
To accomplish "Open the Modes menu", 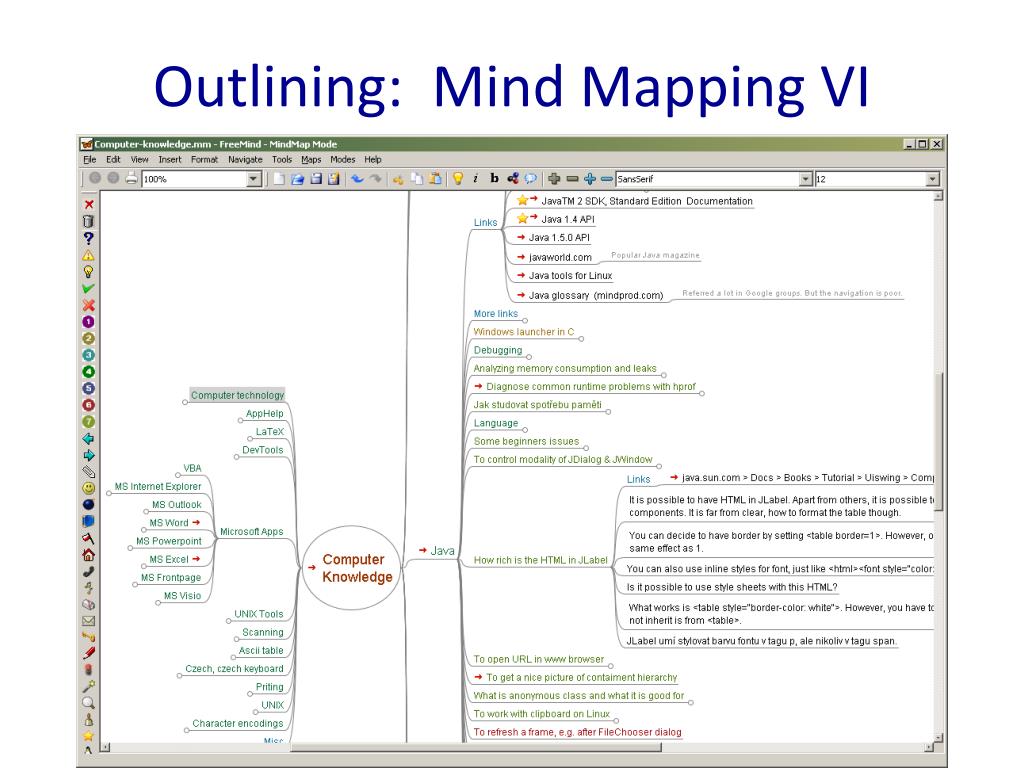I will pos(342,159).
